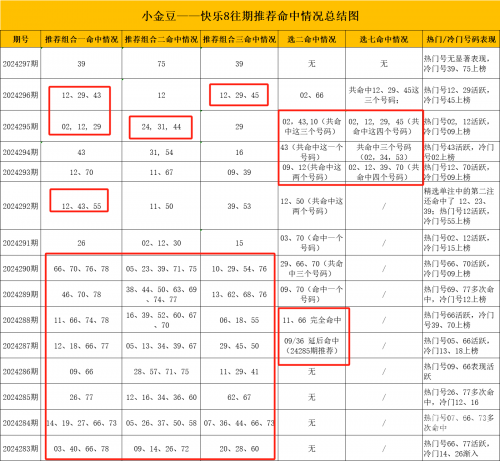The height and width of the screenshot is (461, 500).
Task: Select cell 02、12、30 in 2024291期 row
Action: 161,243
